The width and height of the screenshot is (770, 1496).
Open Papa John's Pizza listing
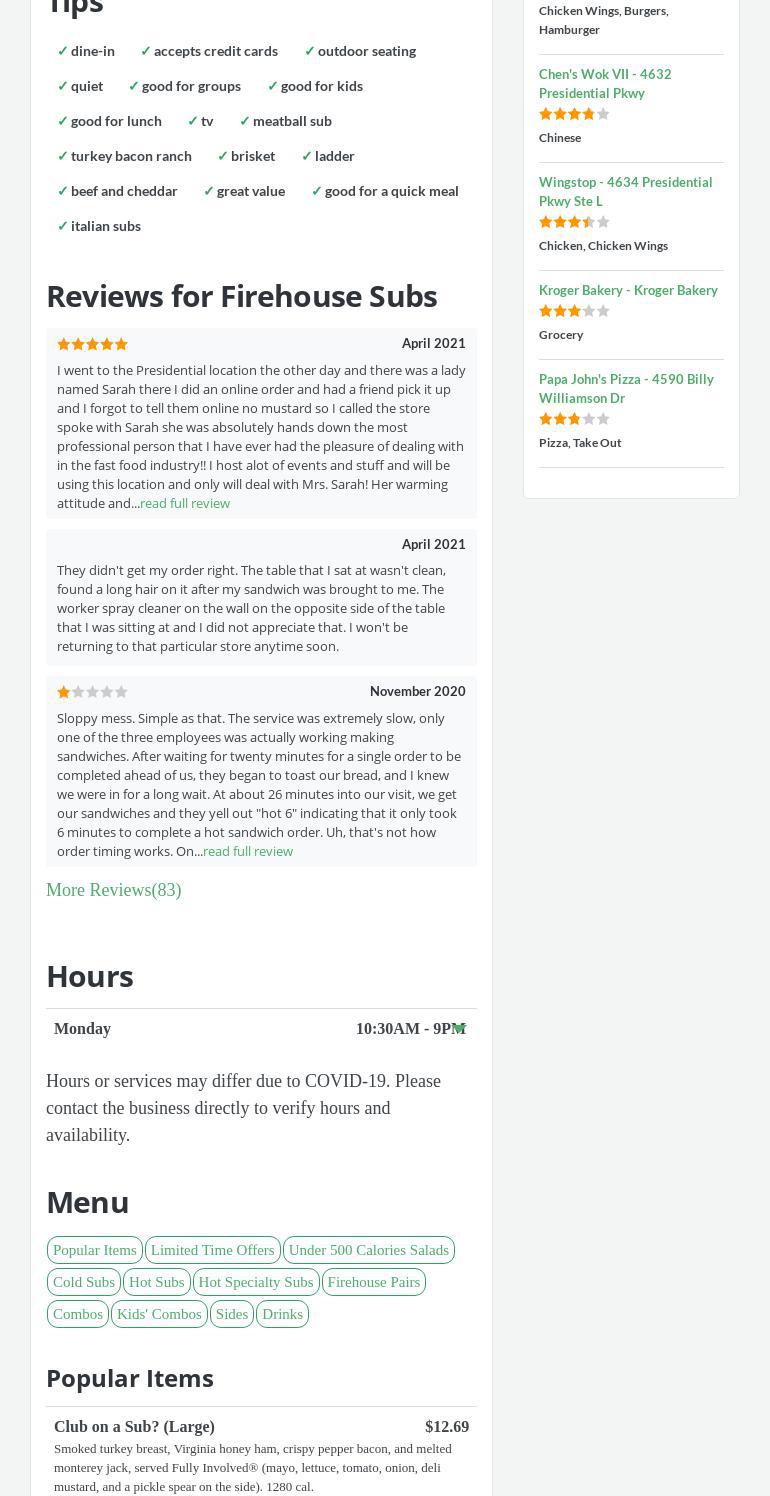click(626, 388)
